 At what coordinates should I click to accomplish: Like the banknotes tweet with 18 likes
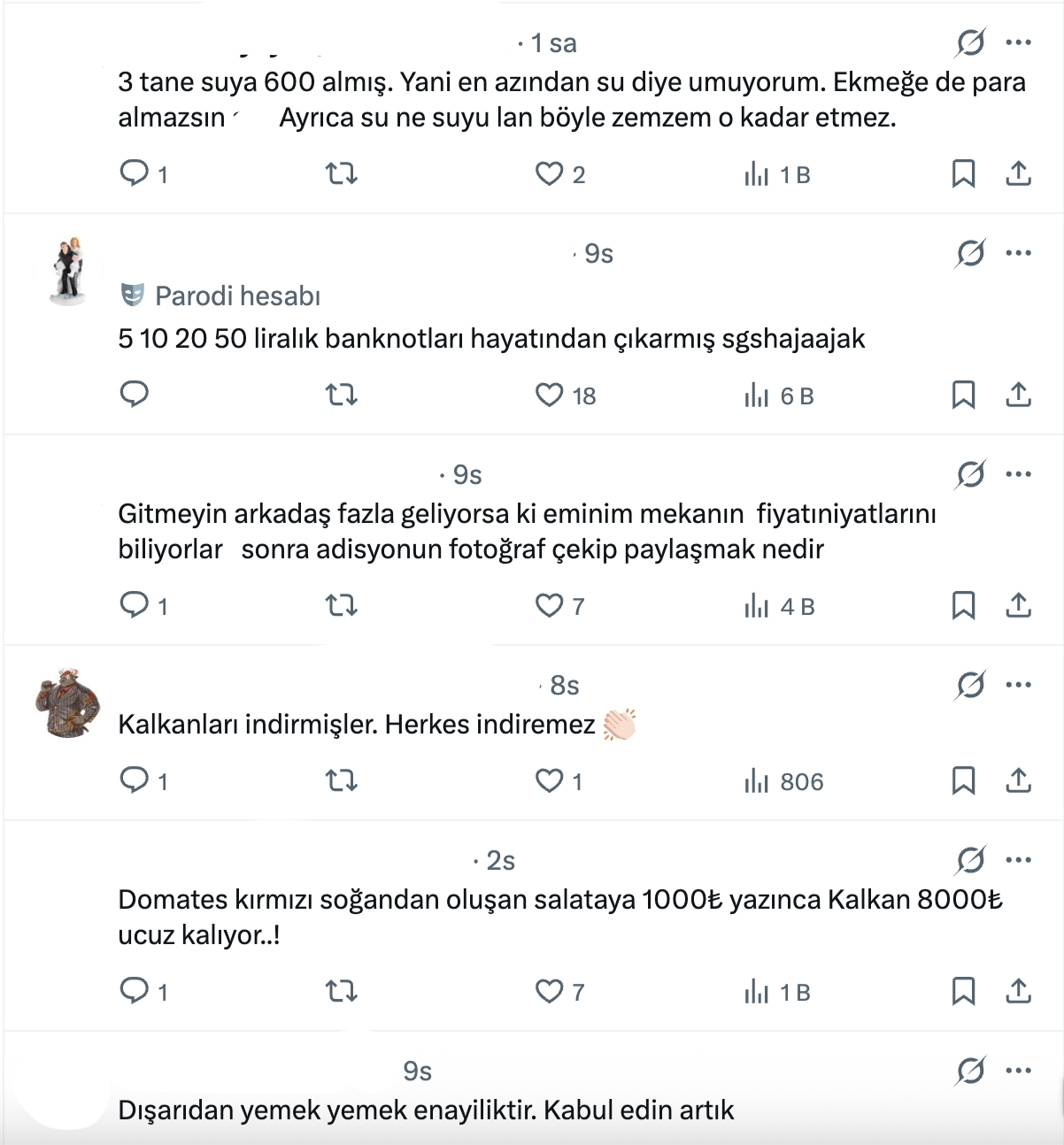550,395
